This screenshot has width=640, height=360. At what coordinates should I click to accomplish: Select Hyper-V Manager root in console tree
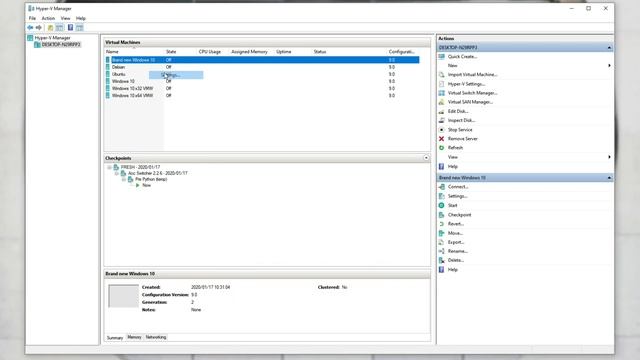coord(52,38)
